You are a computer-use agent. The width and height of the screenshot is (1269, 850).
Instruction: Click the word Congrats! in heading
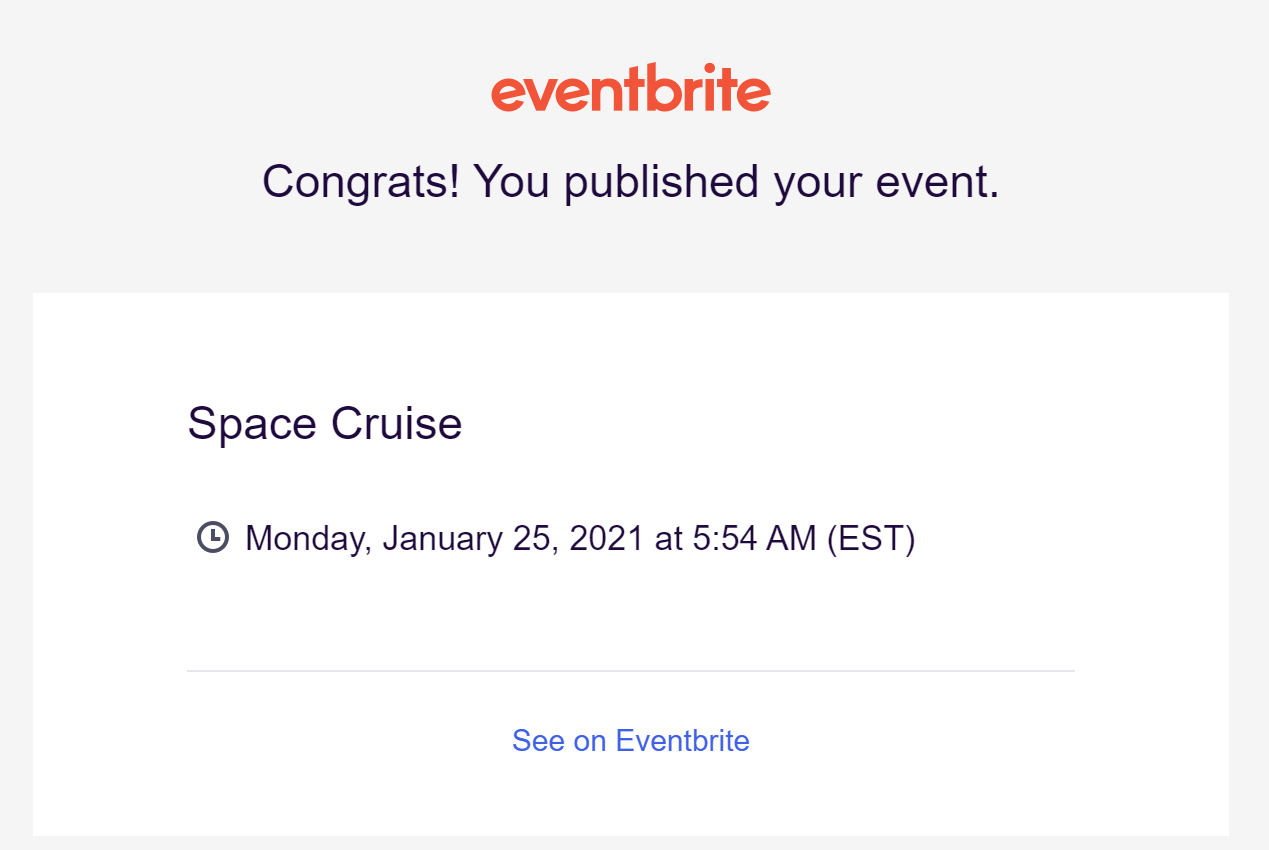360,182
